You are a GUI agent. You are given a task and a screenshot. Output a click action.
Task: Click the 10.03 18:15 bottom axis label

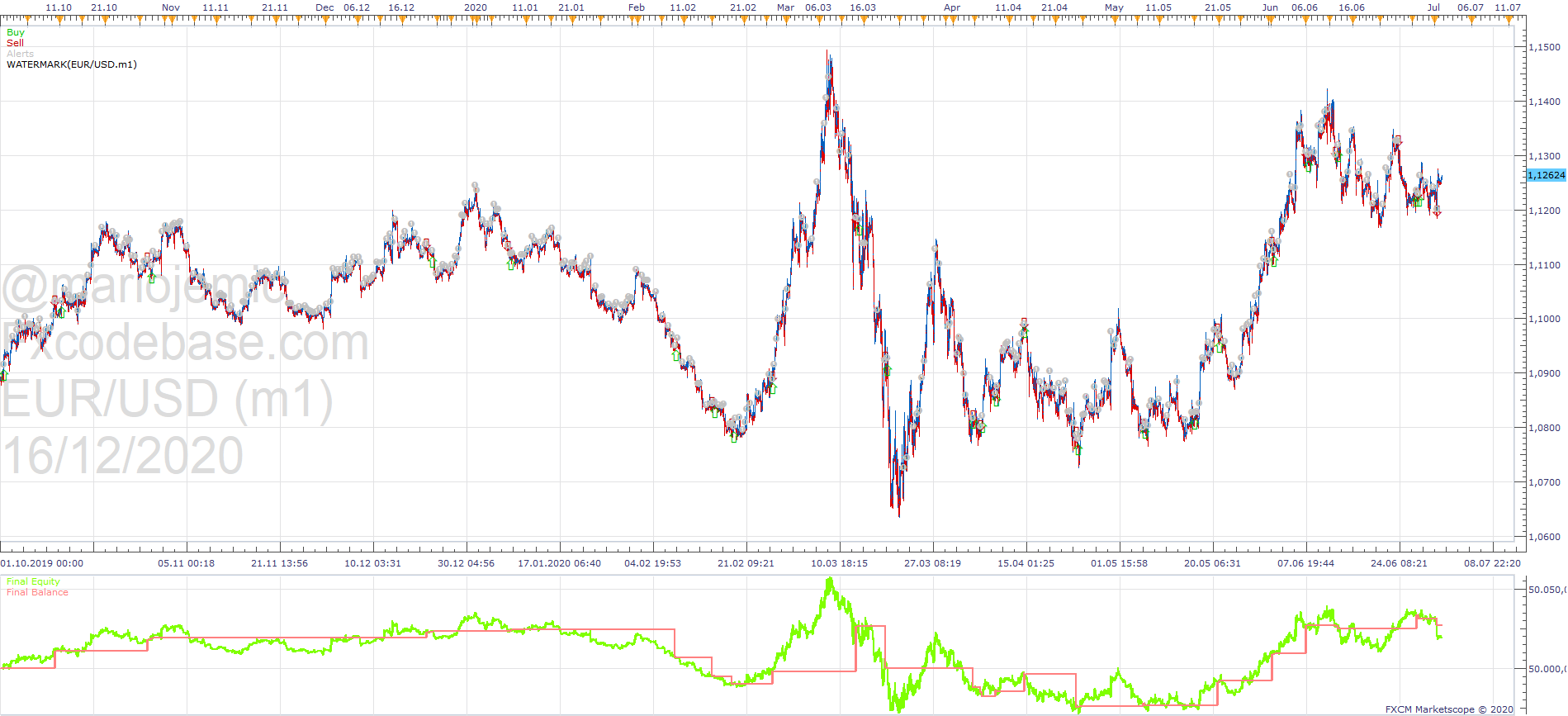click(840, 563)
